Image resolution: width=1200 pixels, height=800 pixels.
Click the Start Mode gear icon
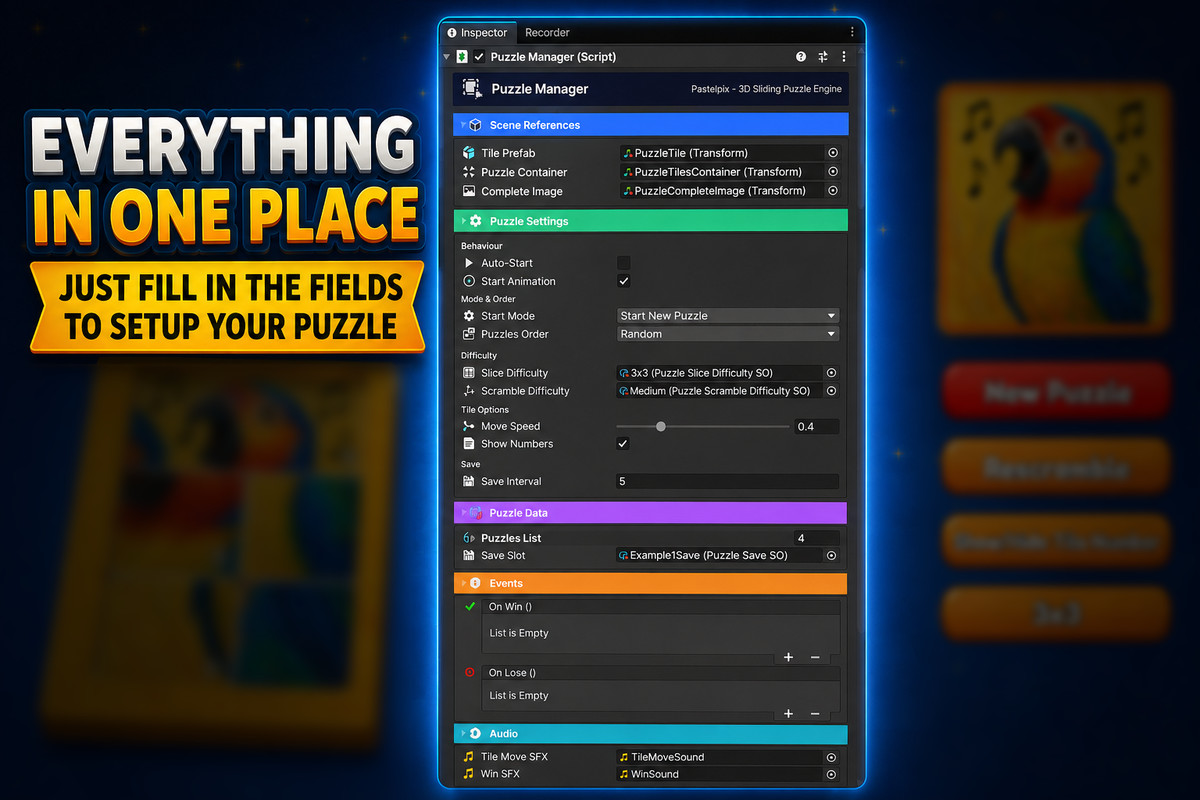(x=469, y=316)
